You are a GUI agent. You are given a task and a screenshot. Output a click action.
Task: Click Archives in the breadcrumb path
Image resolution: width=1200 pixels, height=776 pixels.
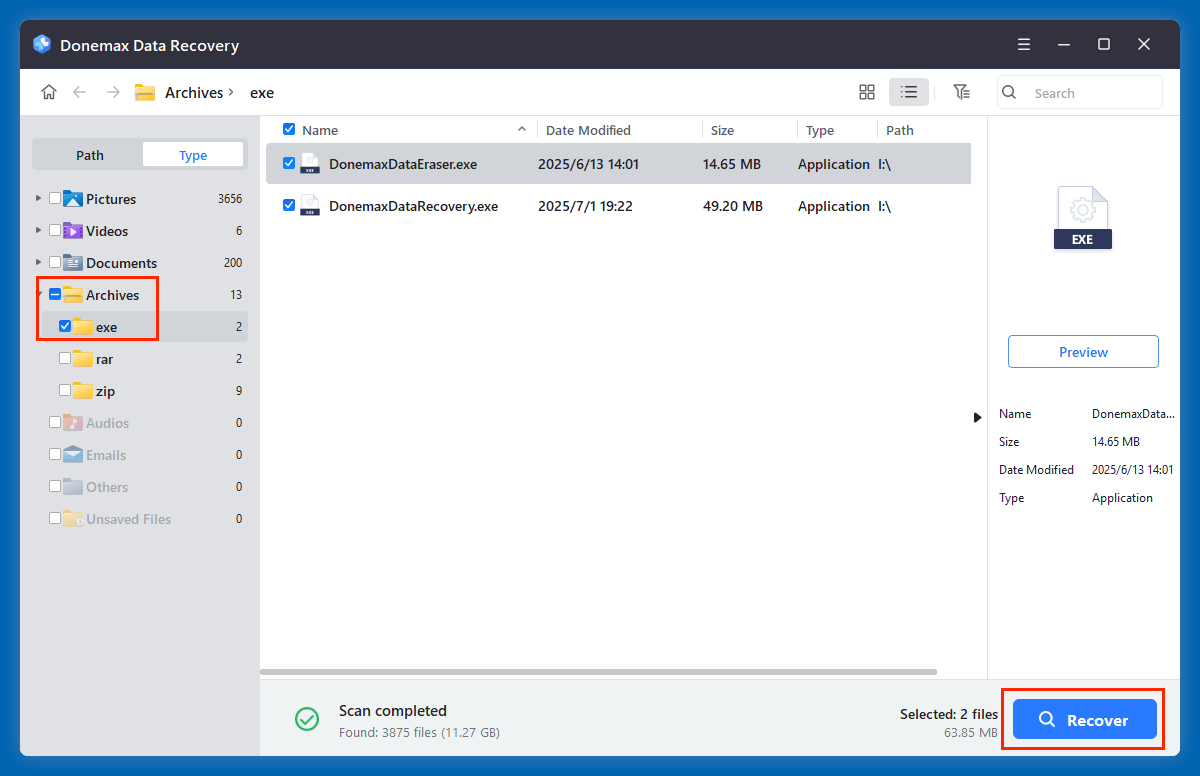(193, 92)
